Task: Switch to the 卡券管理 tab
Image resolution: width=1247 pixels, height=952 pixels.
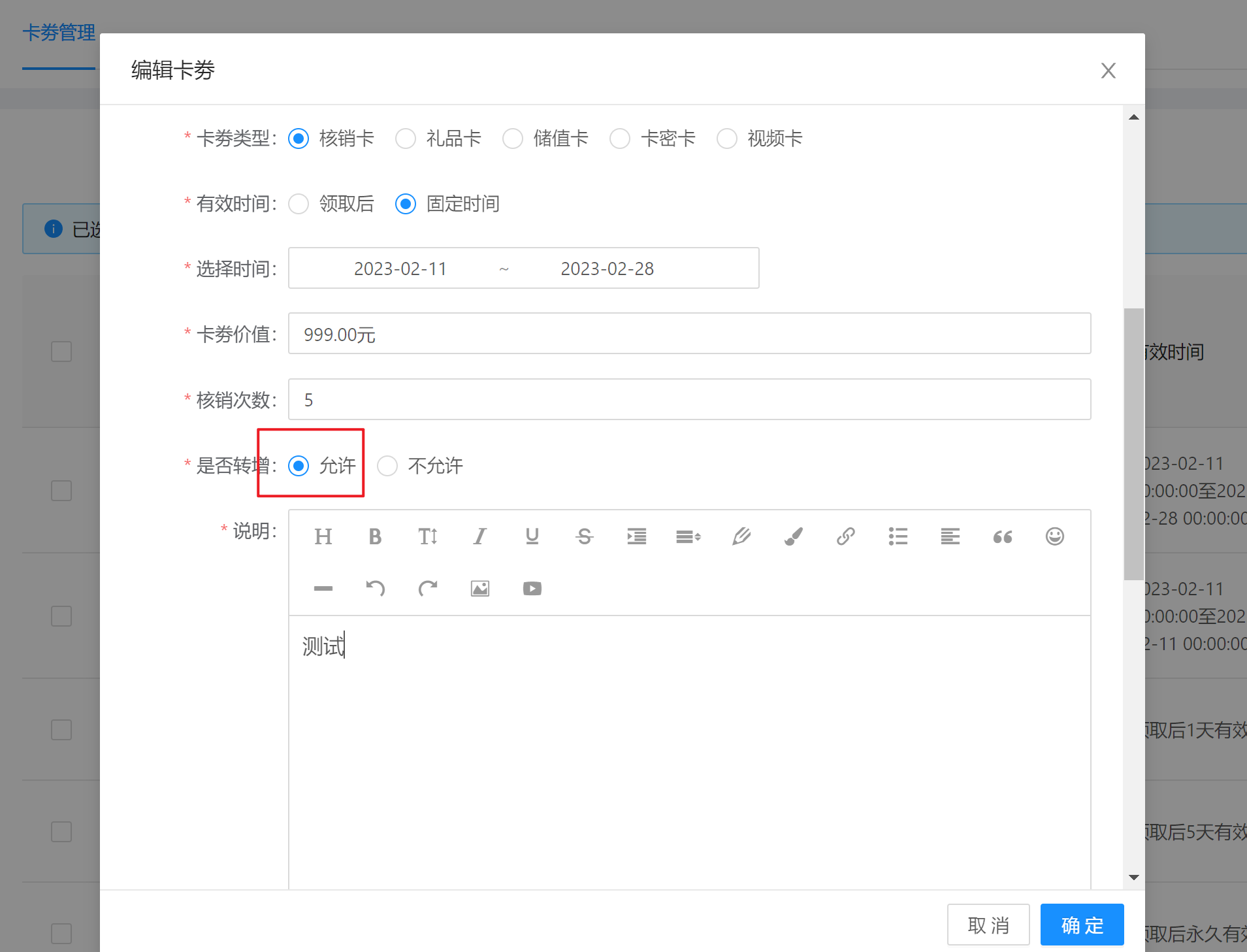Action: point(59,33)
